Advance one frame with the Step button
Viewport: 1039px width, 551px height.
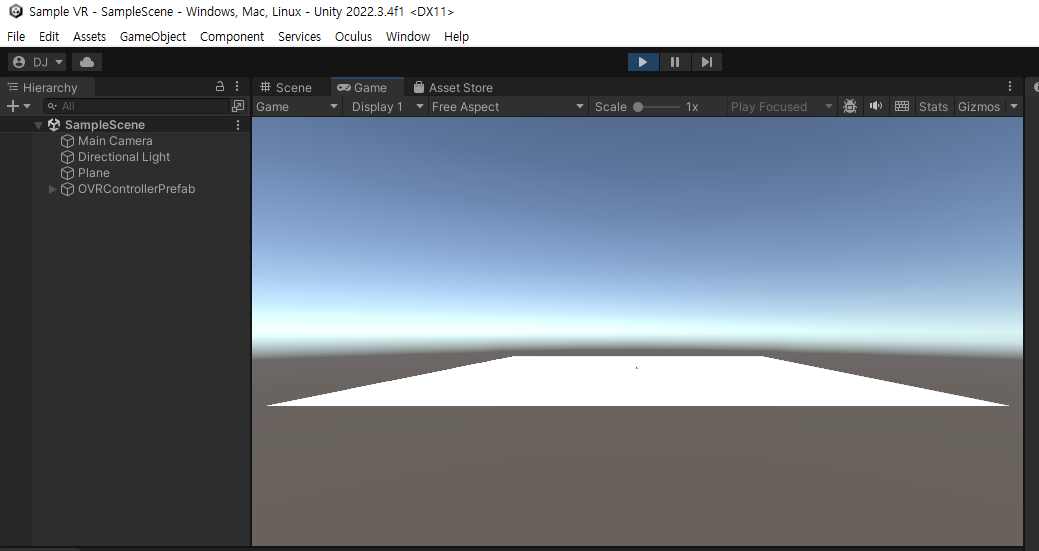pyautogui.click(x=706, y=62)
